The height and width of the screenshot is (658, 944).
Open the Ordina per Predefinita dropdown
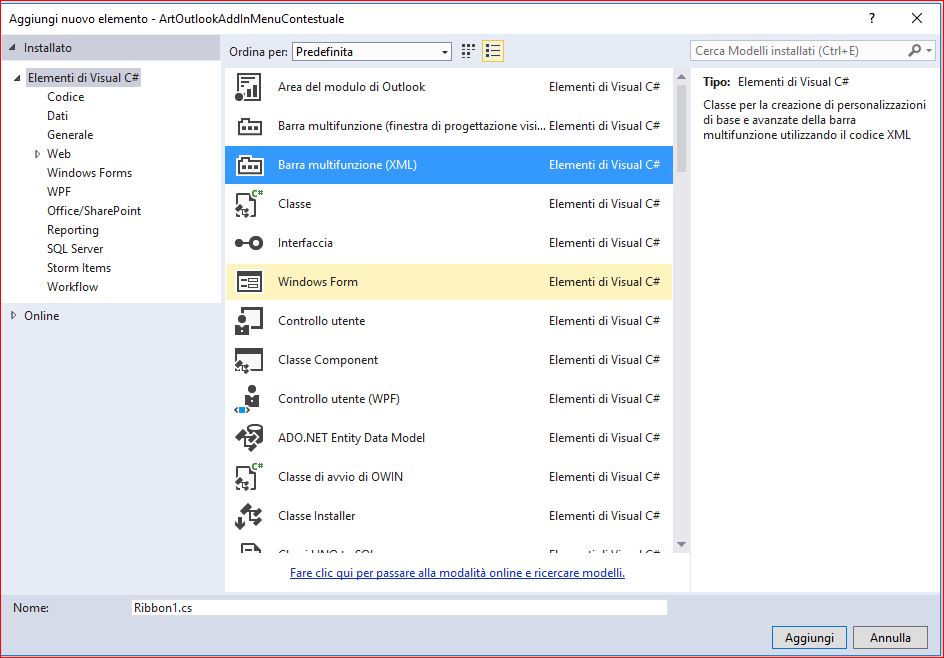371,52
